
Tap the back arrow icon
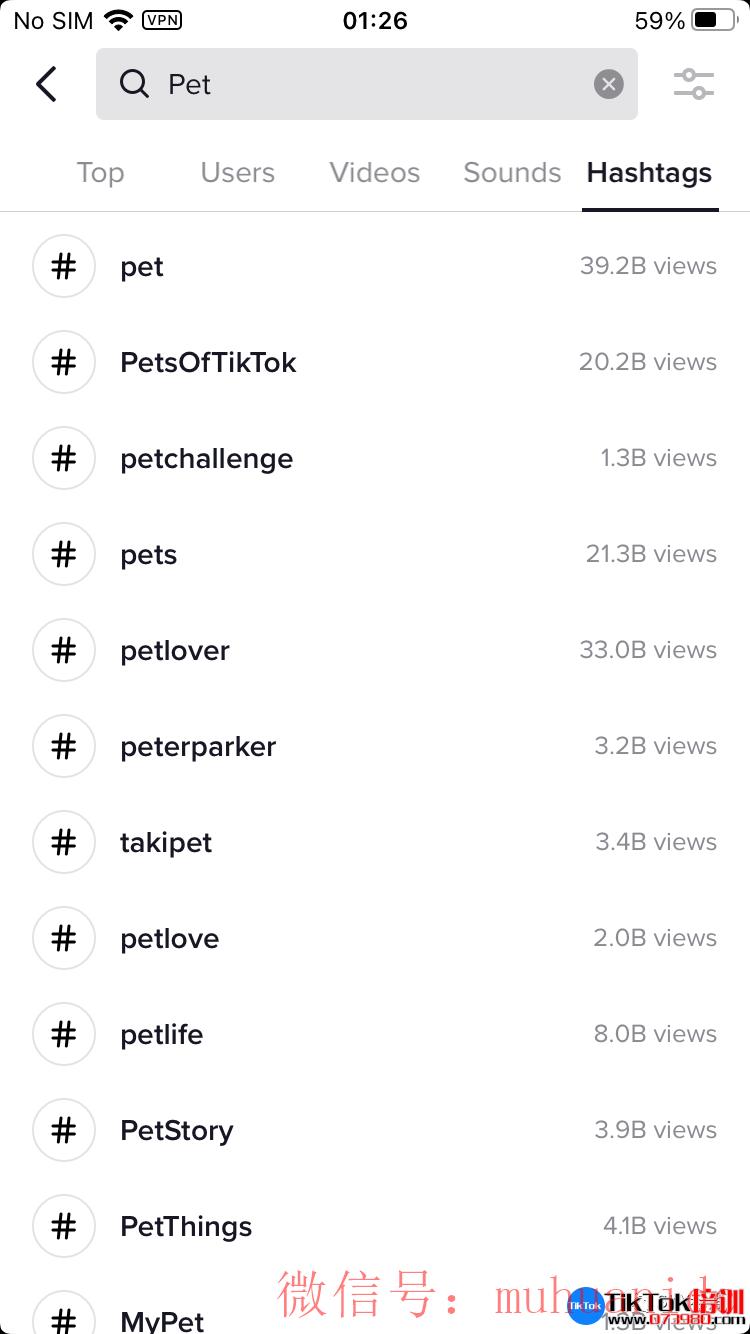point(46,84)
